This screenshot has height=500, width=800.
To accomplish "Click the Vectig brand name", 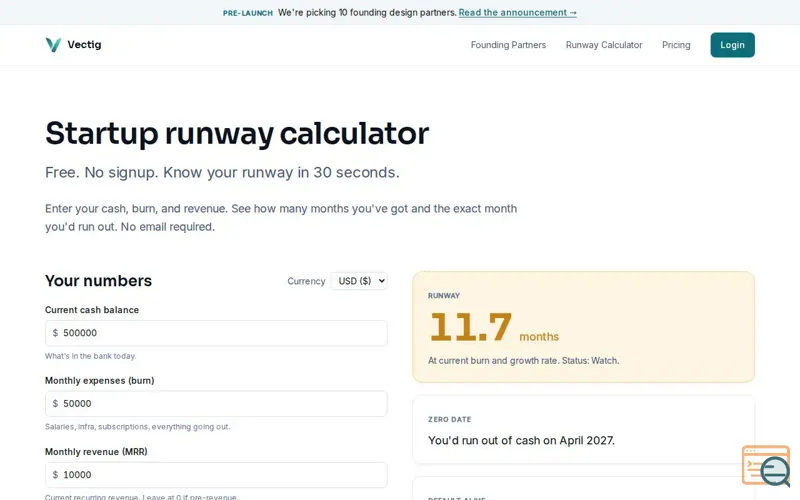I will 84,44.
